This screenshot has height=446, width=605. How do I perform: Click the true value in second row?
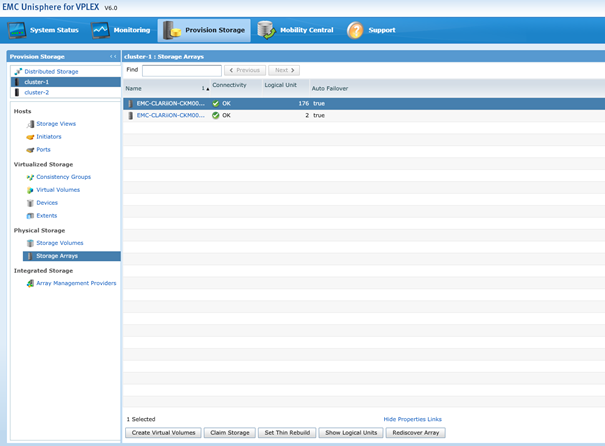pos(319,115)
